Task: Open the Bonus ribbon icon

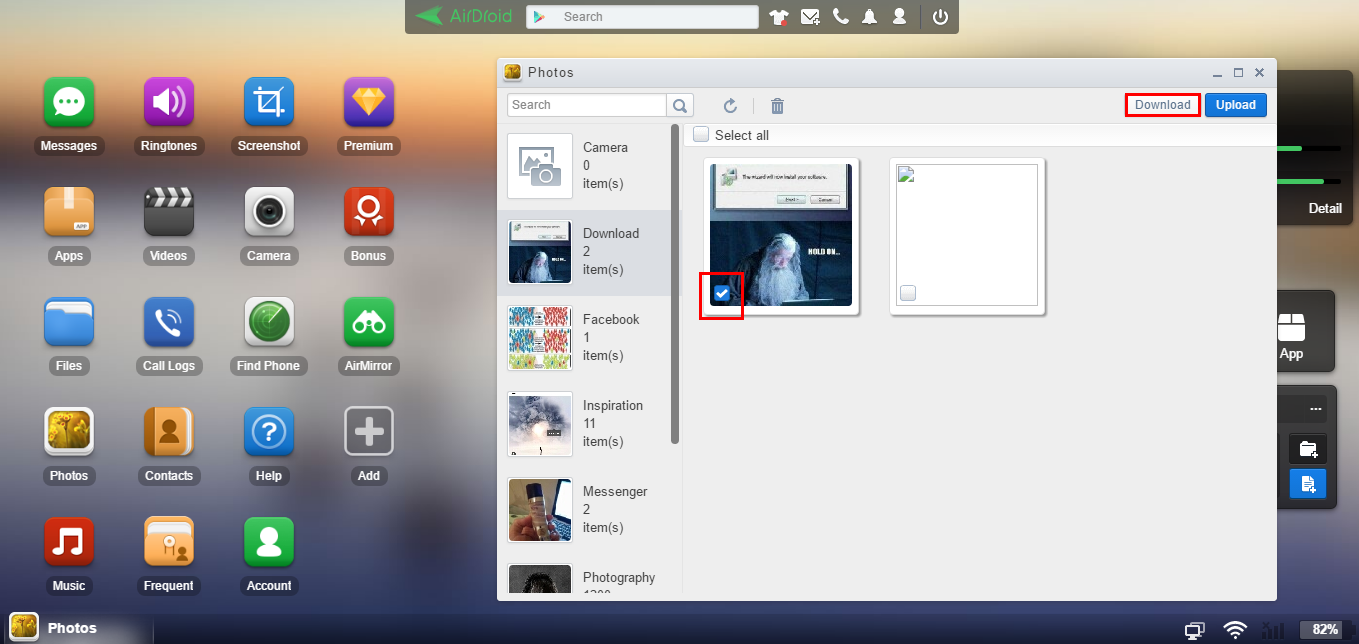Action: 369,212
